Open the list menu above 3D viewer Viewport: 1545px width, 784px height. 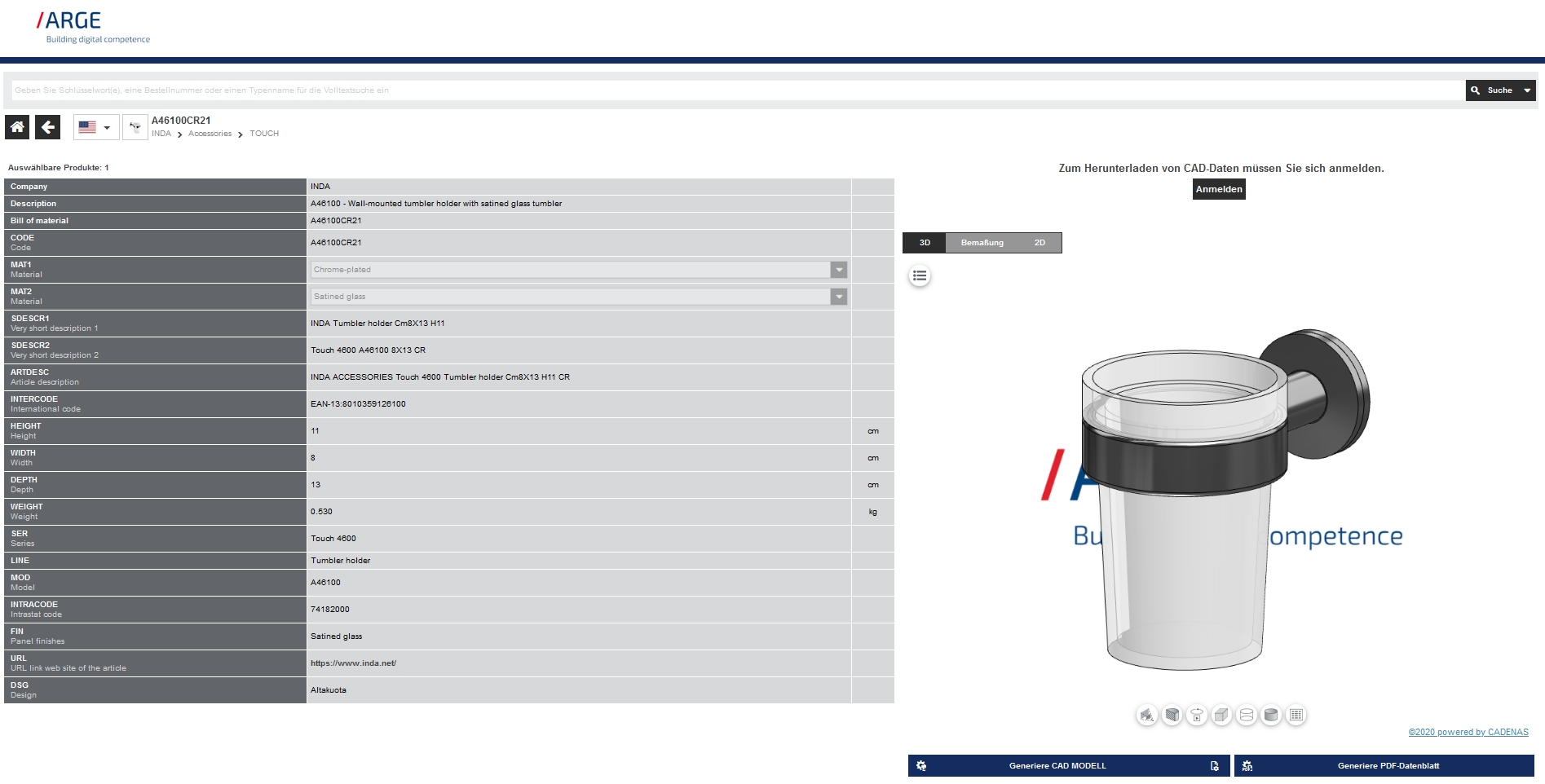click(x=920, y=276)
